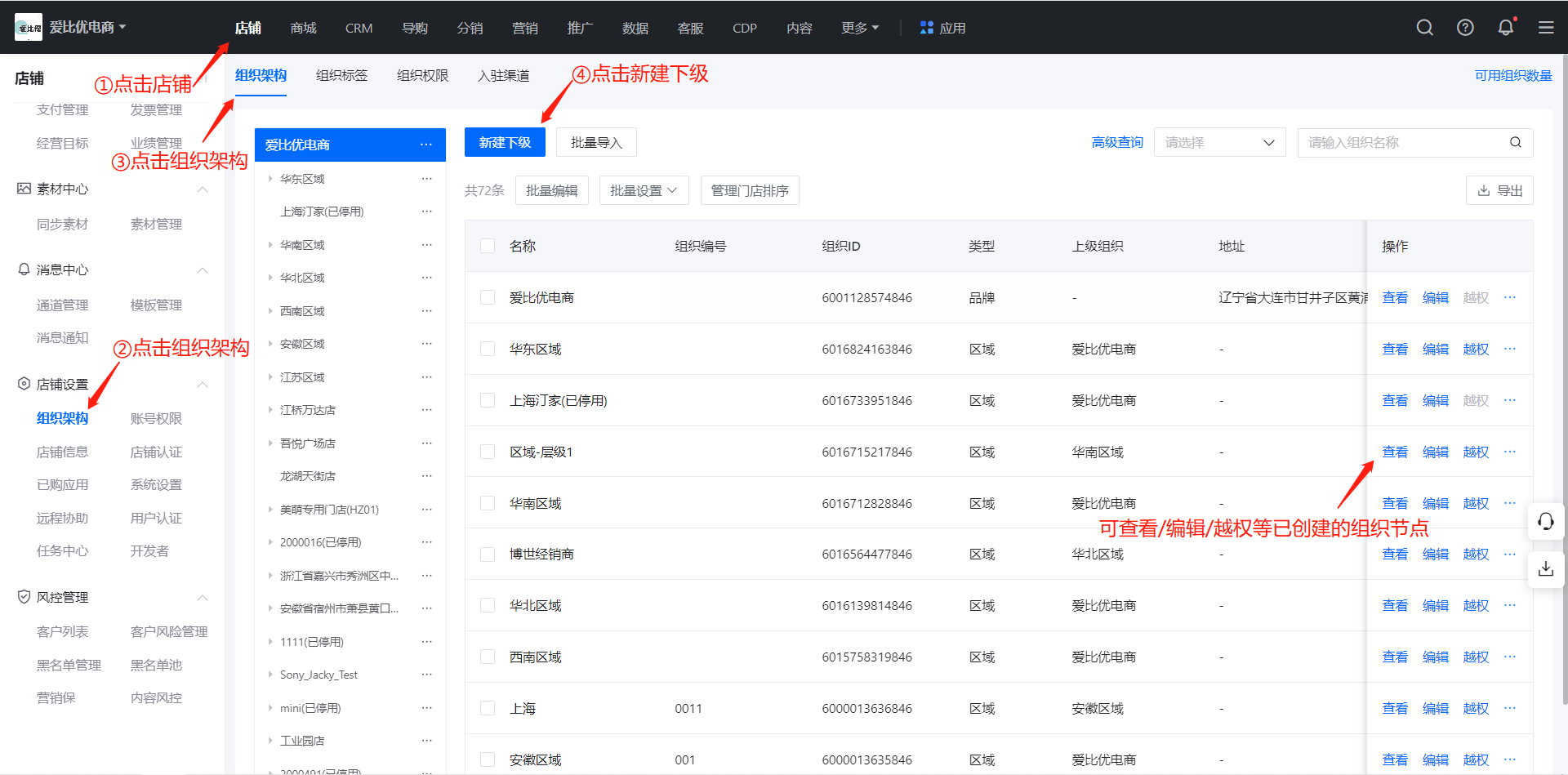
Task: Check the 华南区域 row checkbox
Action: coord(488,503)
